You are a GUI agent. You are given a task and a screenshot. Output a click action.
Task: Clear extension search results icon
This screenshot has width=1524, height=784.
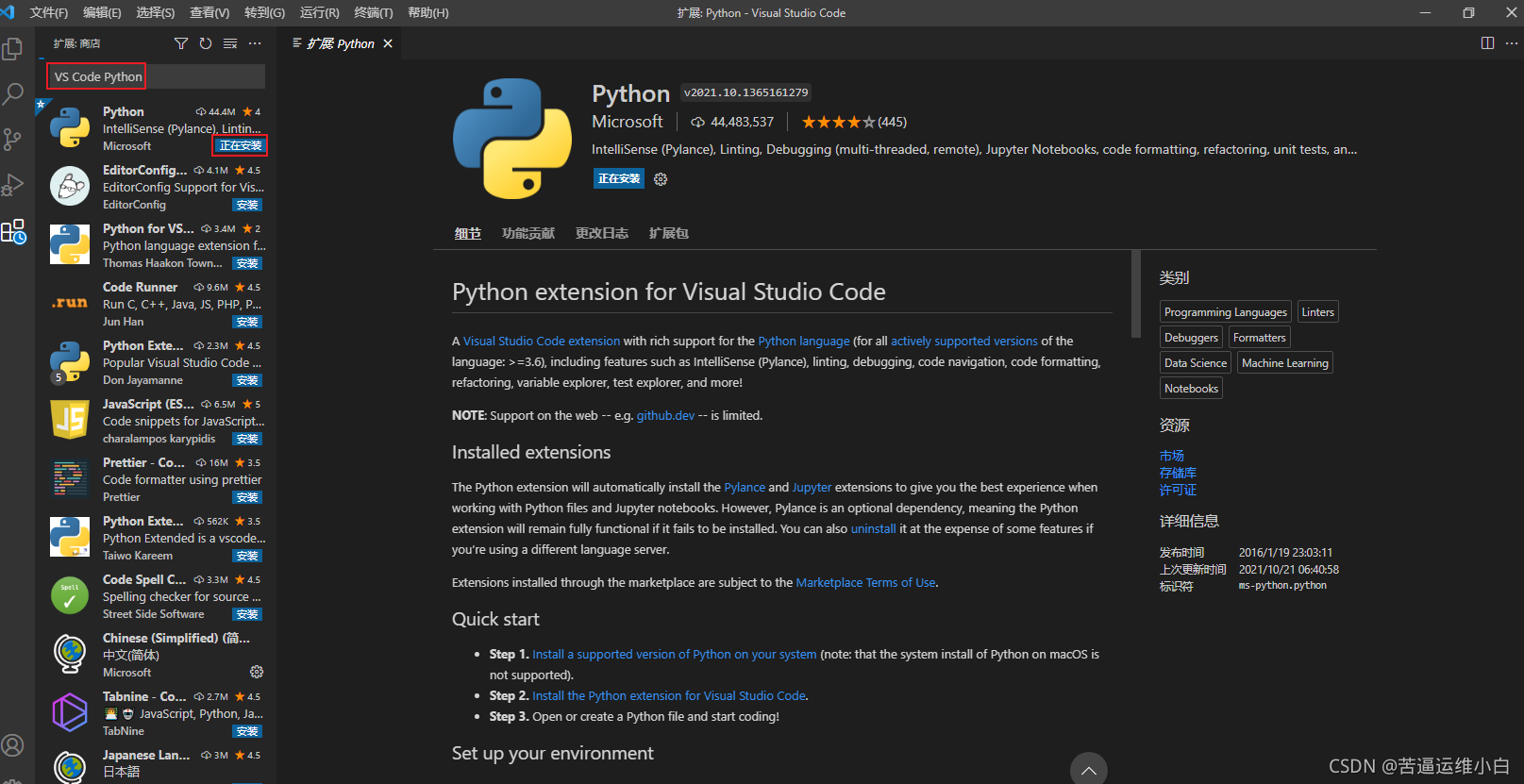230,43
